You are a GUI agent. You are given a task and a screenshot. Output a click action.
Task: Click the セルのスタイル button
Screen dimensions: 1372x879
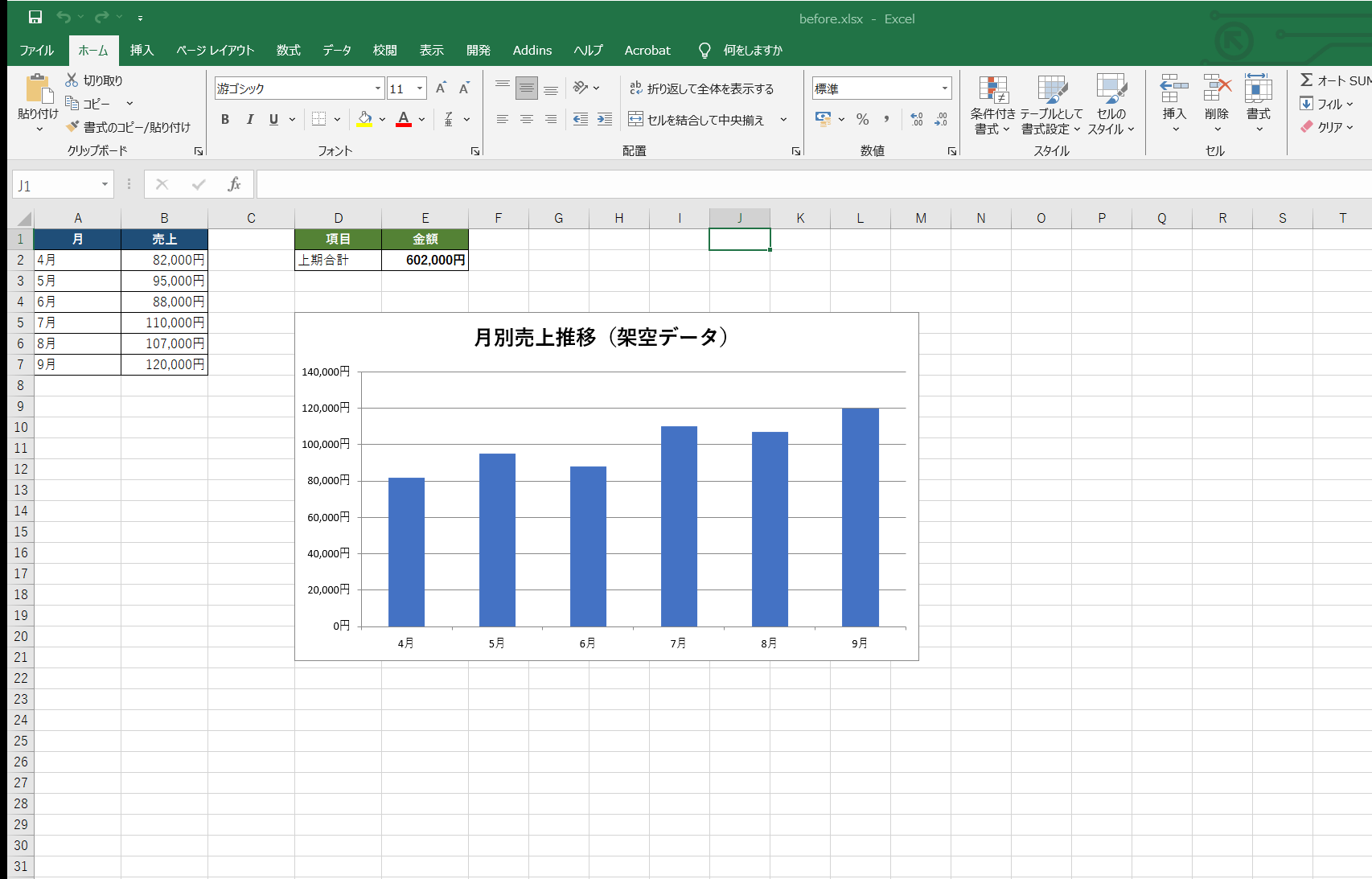click(x=1111, y=105)
